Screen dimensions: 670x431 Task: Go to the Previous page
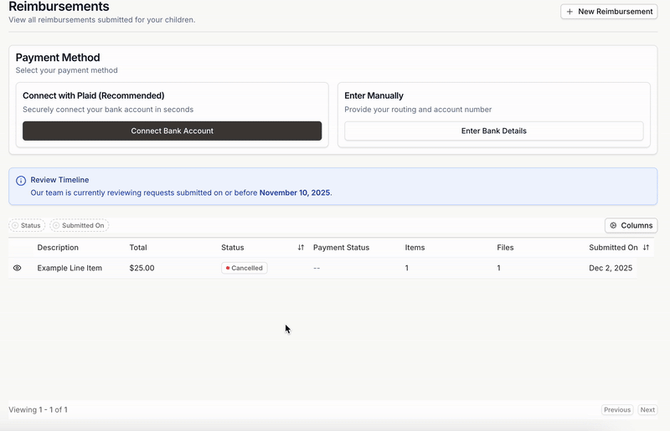click(617, 410)
